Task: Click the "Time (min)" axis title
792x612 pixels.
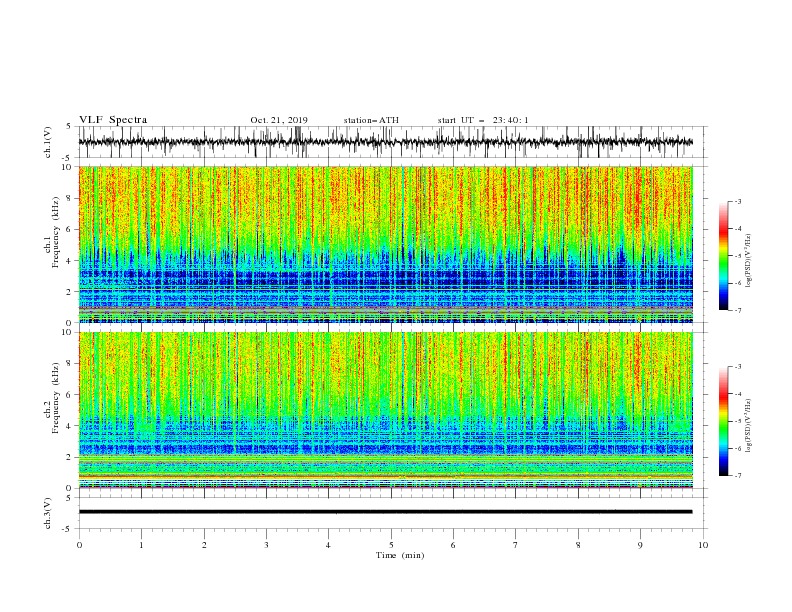Action: 400,555
